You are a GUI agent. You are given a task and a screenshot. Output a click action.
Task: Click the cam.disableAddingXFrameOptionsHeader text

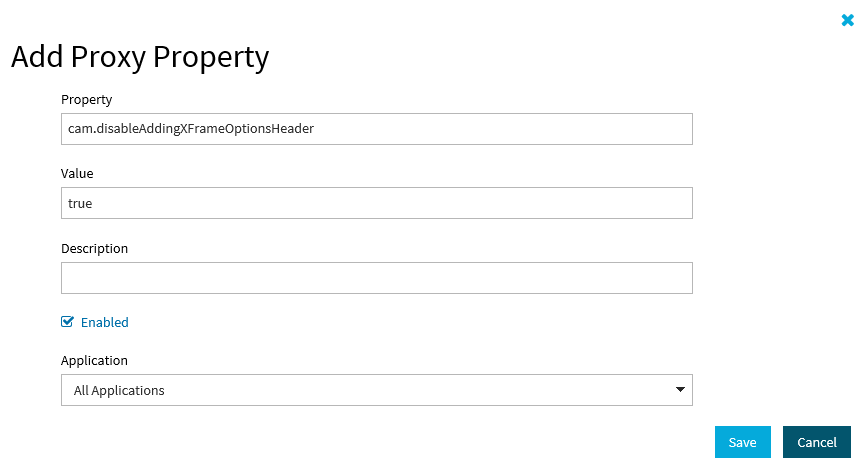tap(191, 128)
